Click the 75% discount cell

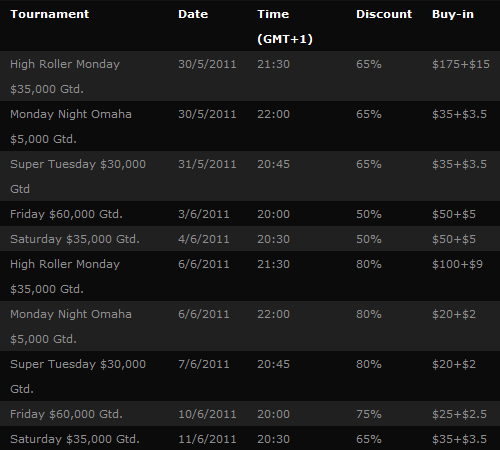tap(368, 414)
